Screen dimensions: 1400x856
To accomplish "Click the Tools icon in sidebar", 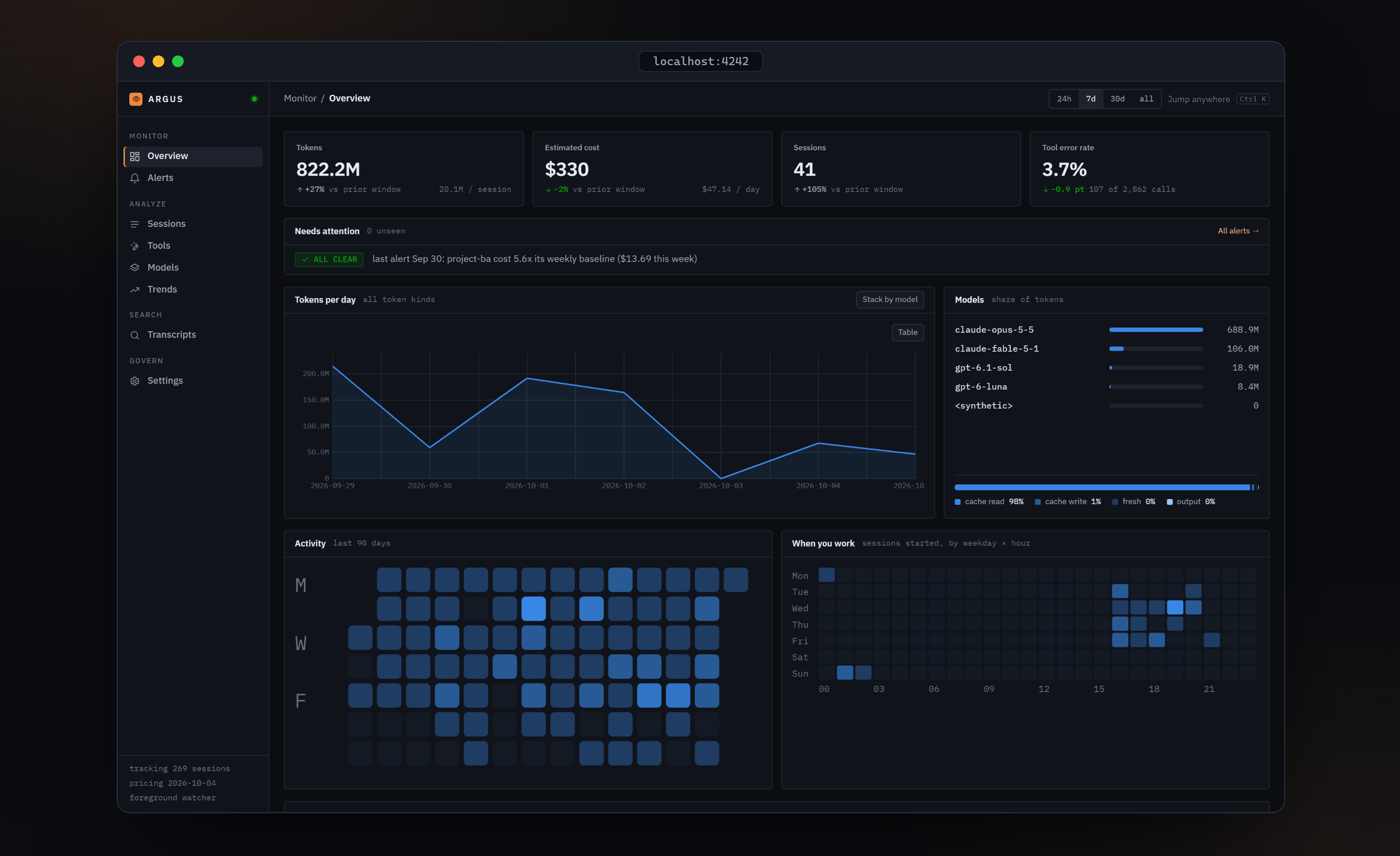I will coord(135,246).
